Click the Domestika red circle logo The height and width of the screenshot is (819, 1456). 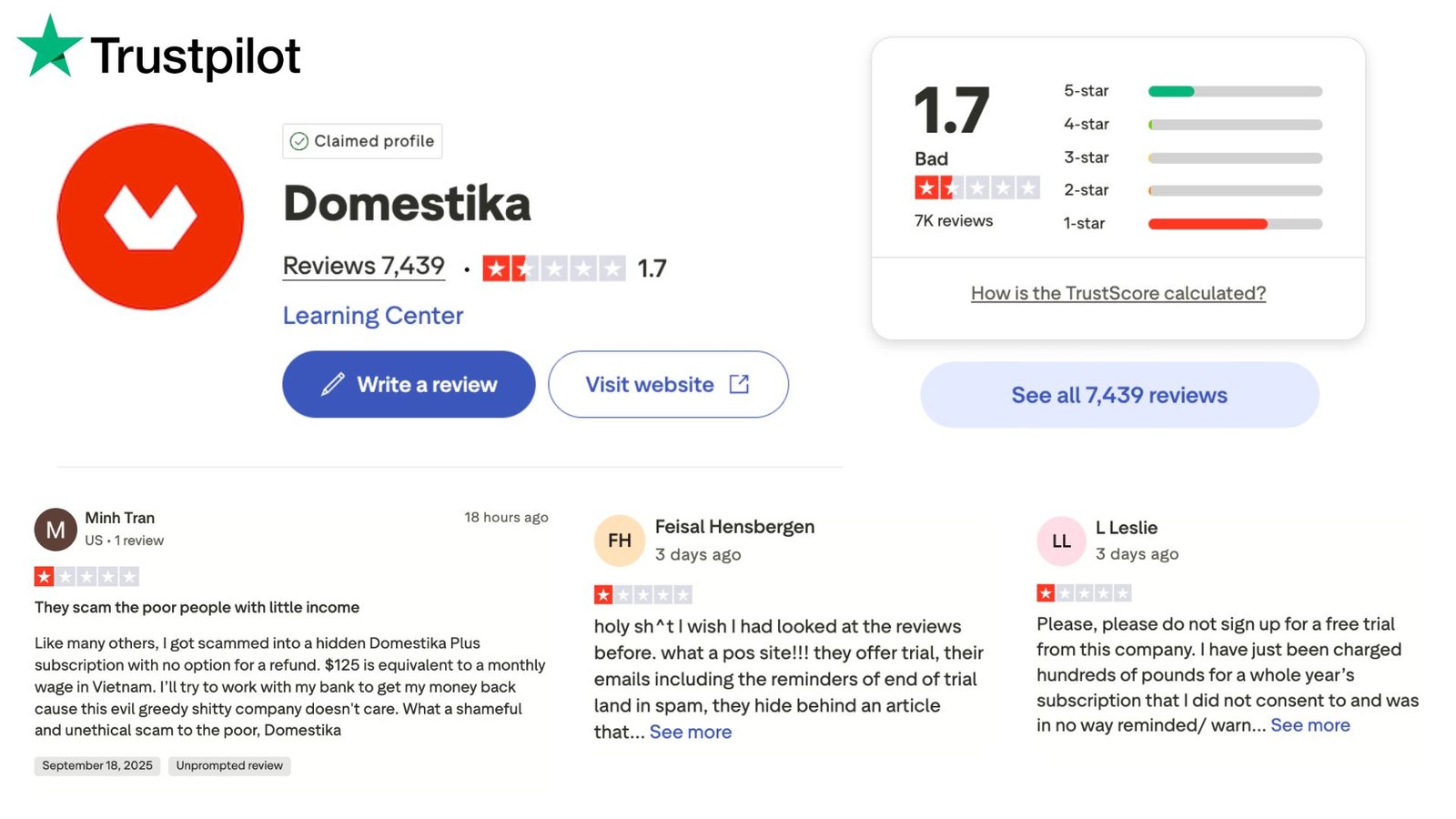[x=150, y=217]
